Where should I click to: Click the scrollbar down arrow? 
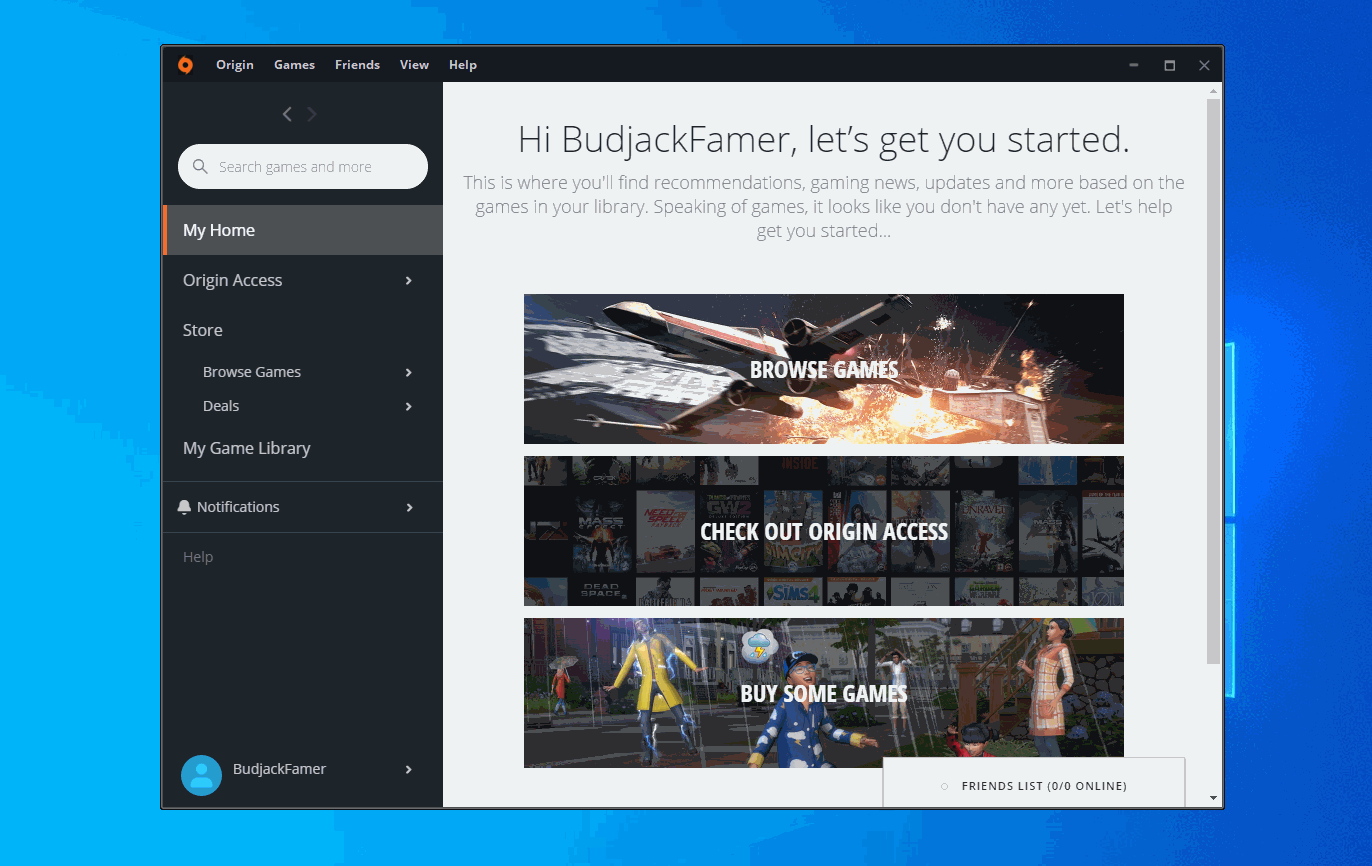tap(1214, 798)
